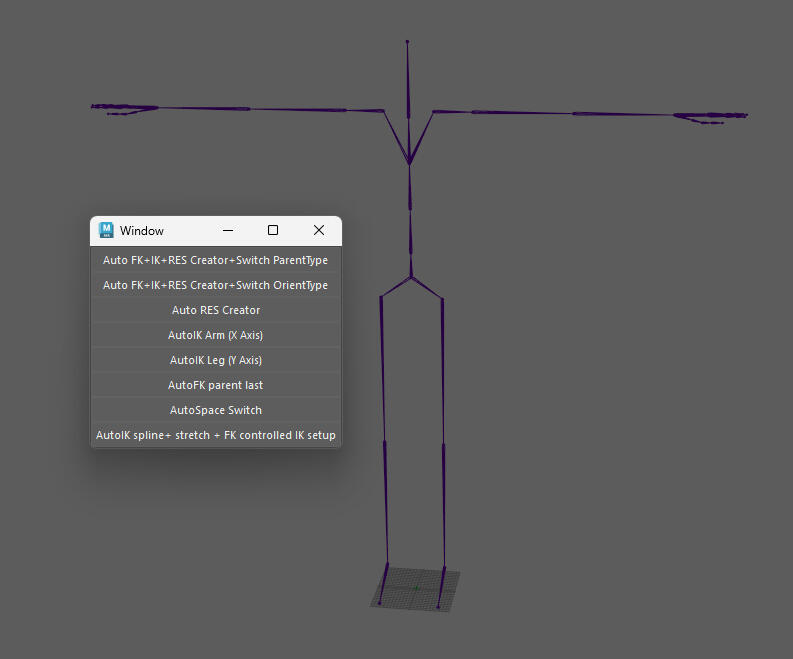Viewport: 793px width, 659px height.
Task: Pick the hand joints at far right
Action: (x=710, y=118)
